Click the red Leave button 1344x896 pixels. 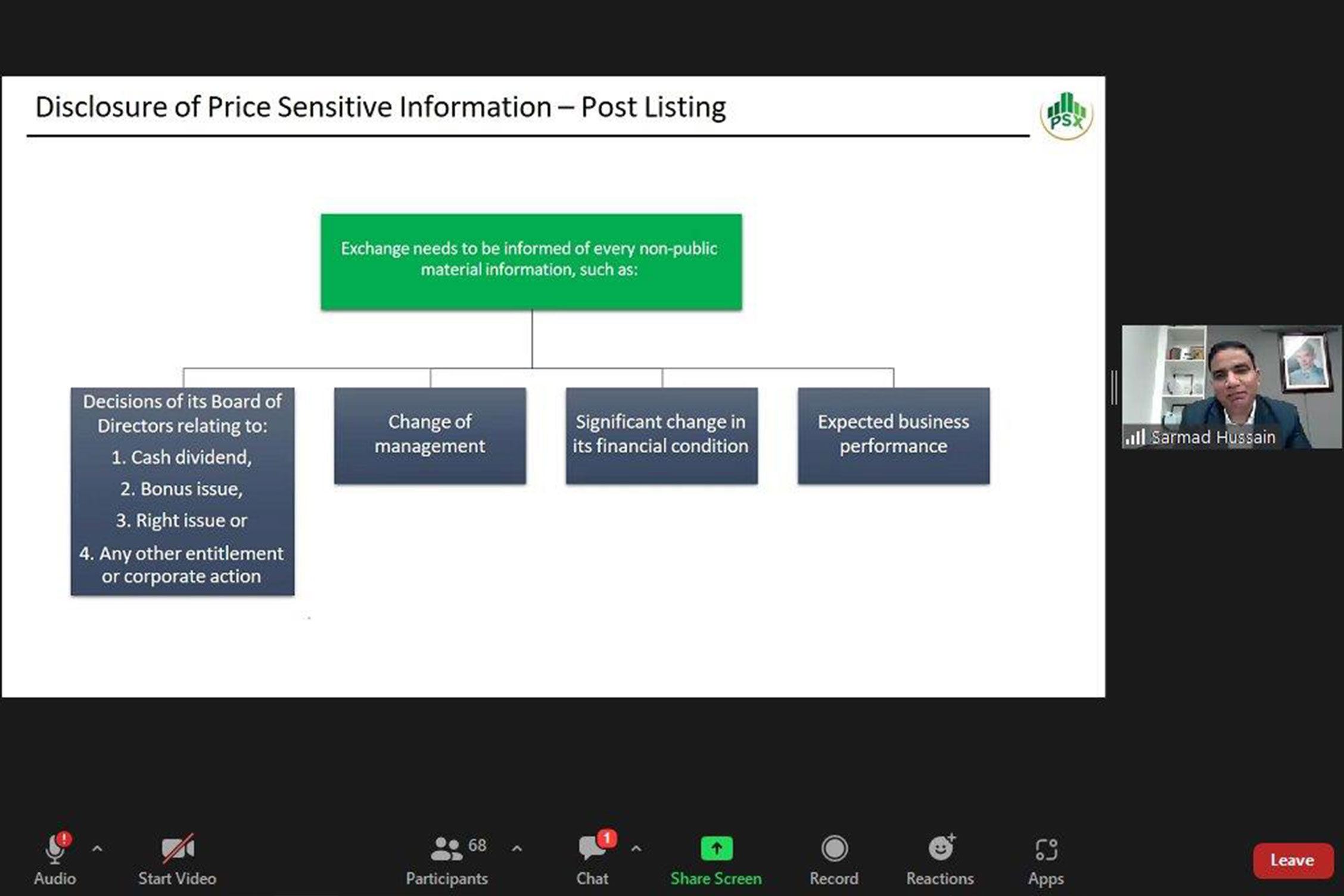click(1293, 860)
